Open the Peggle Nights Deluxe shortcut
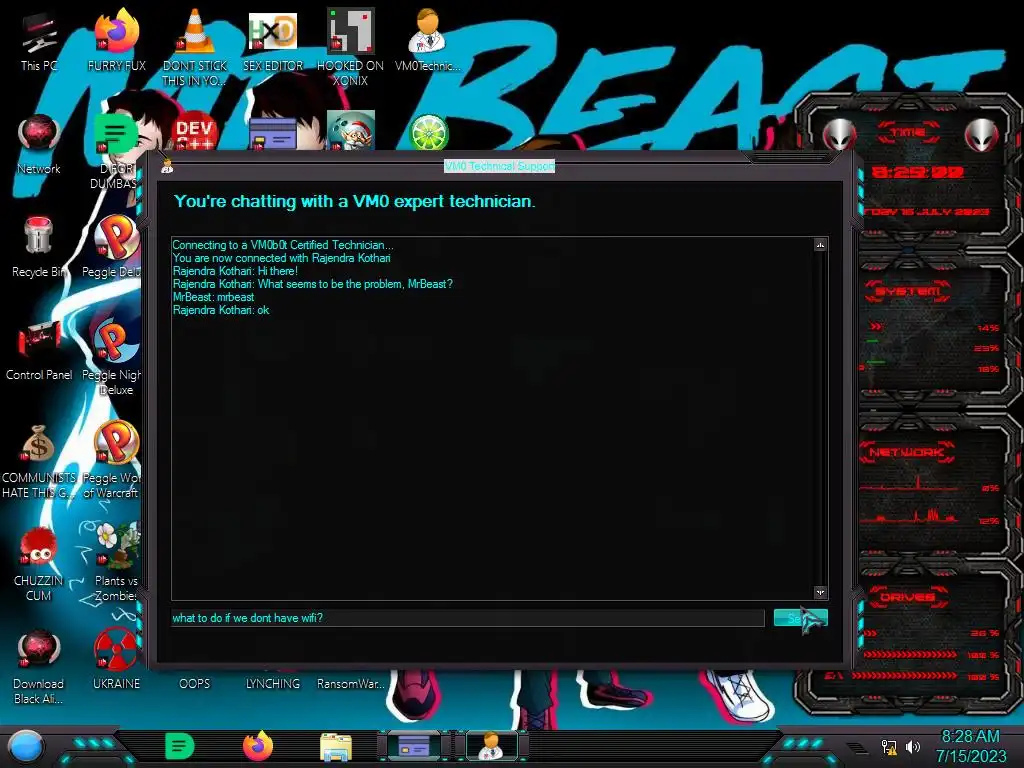Screen dimensions: 1024x768 (115, 357)
